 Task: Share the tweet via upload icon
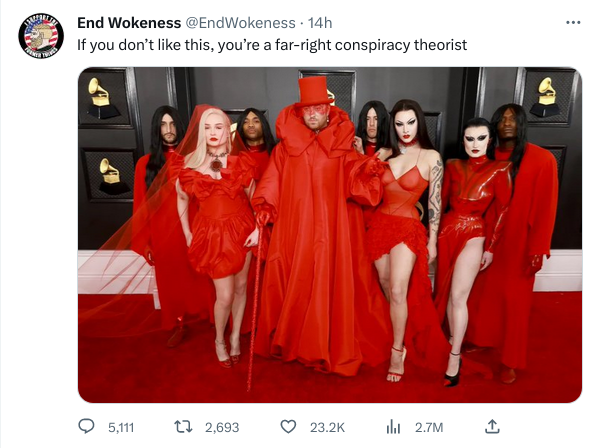pyautogui.click(x=492, y=426)
